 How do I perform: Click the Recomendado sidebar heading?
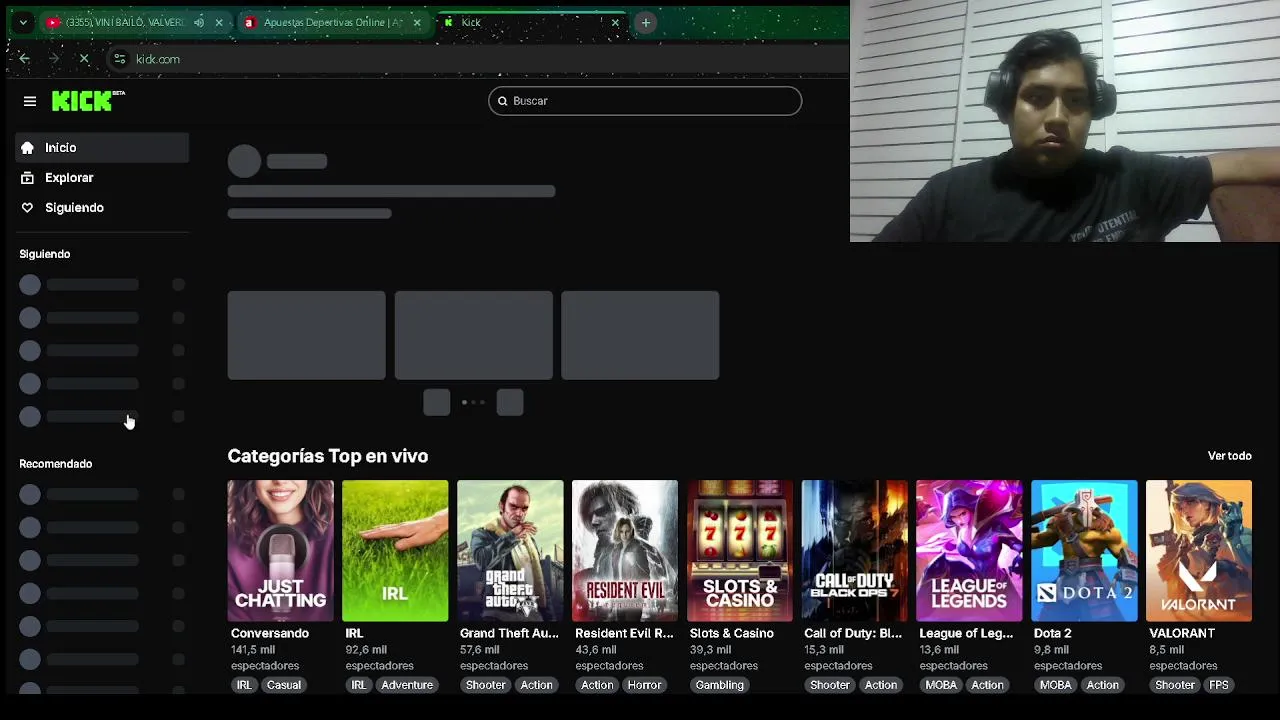click(x=56, y=464)
